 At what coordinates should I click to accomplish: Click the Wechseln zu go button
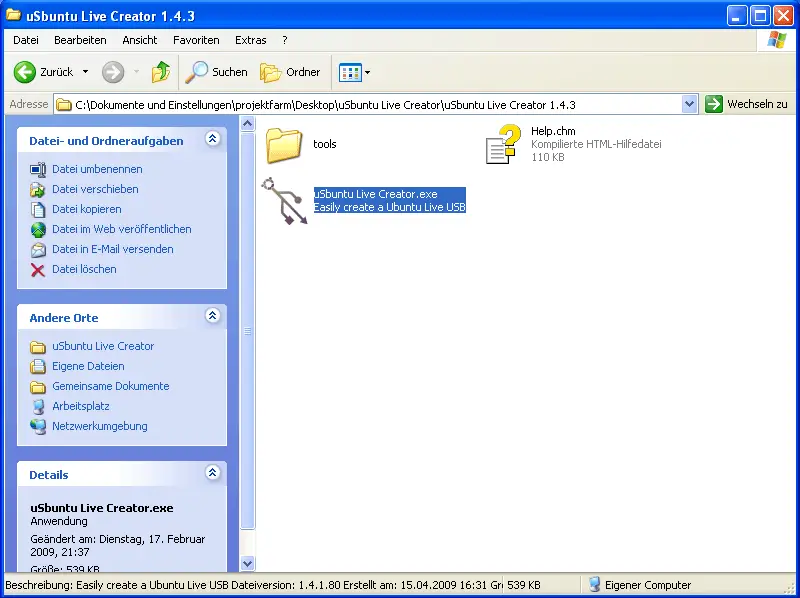coord(746,104)
